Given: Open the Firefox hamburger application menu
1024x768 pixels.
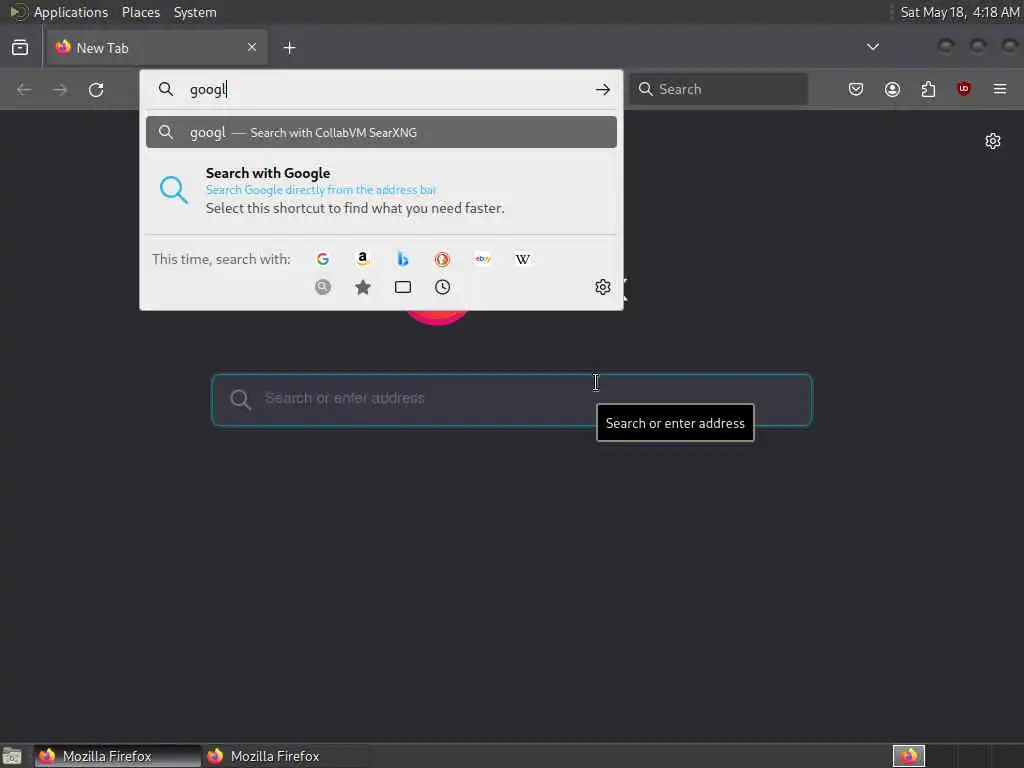Looking at the screenshot, I should (1000, 89).
